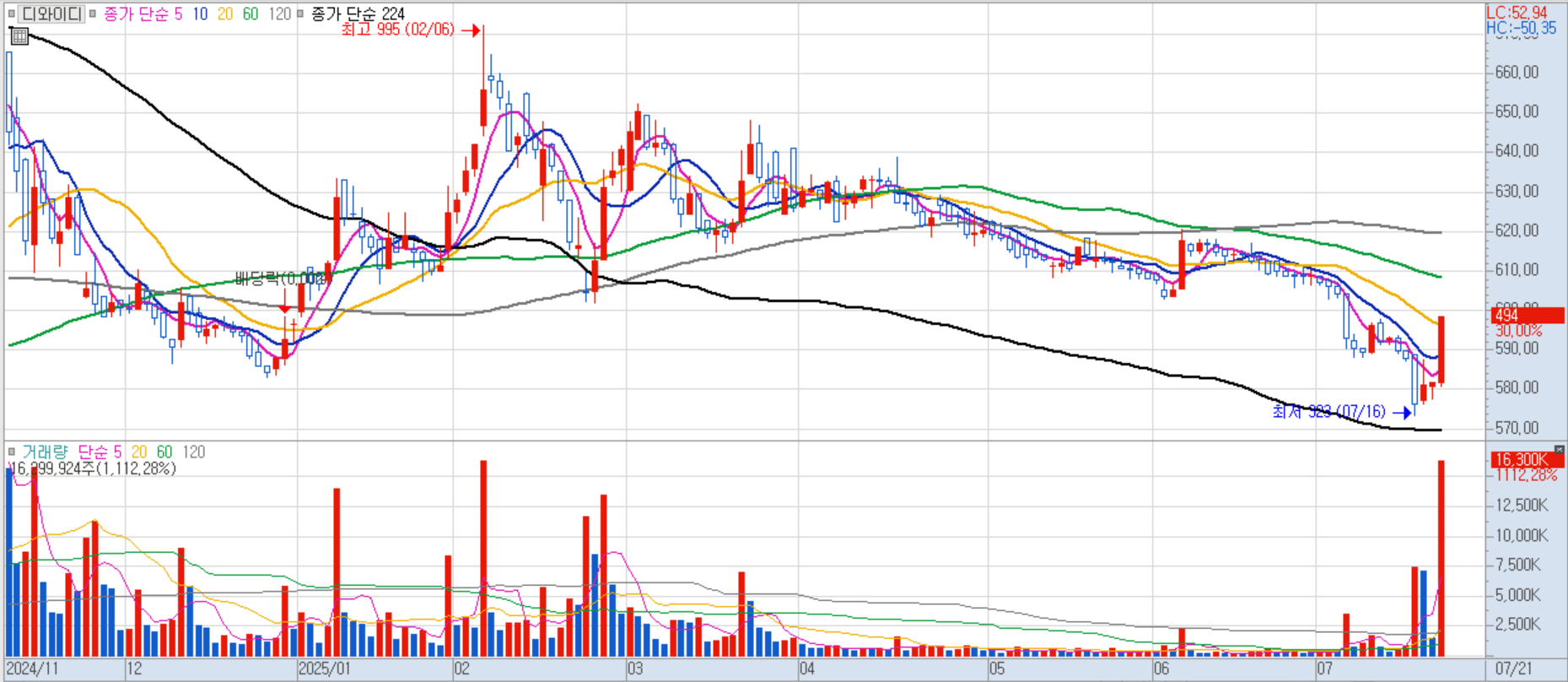Click the 디와이디 stock name label

point(51,14)
